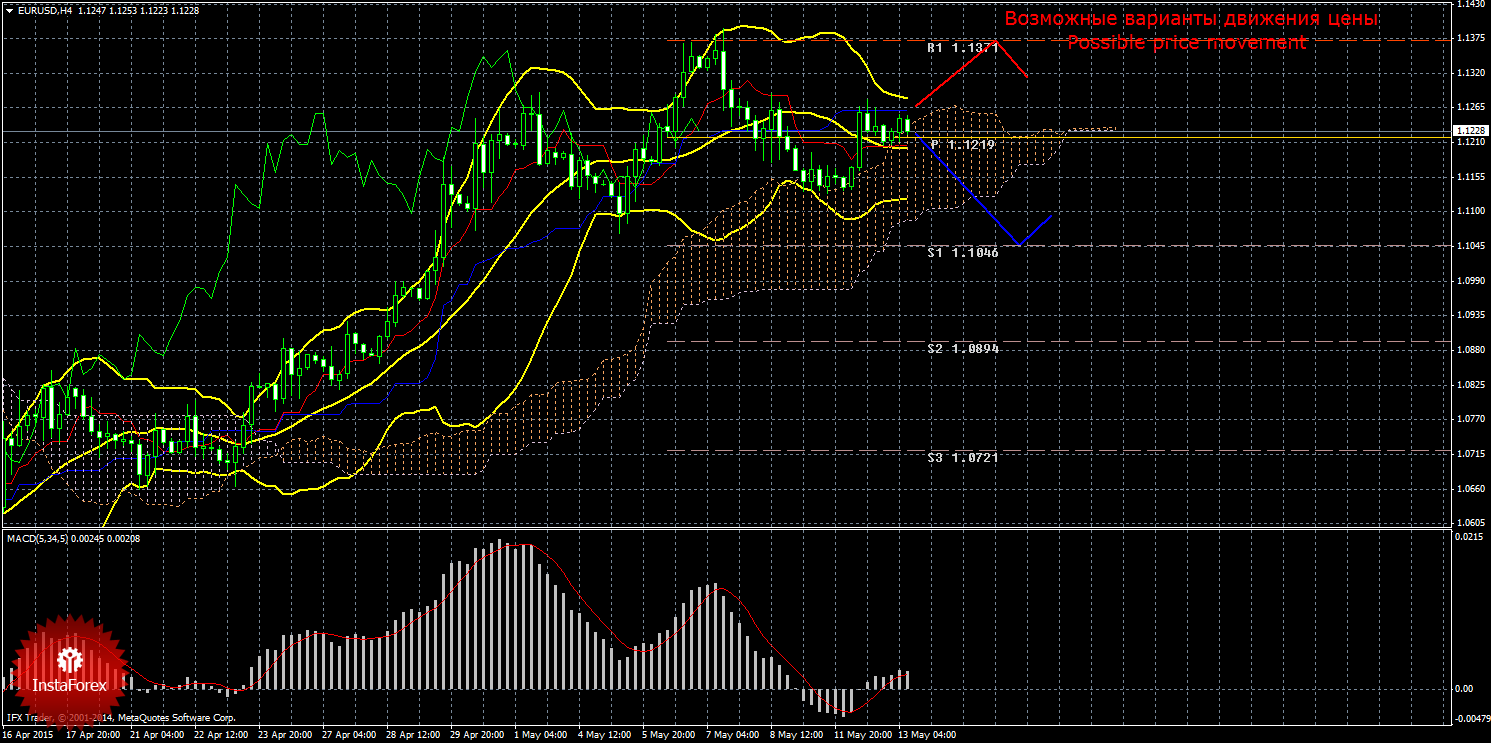Click the 17 Apr 20:00 time label

point(91,735)
